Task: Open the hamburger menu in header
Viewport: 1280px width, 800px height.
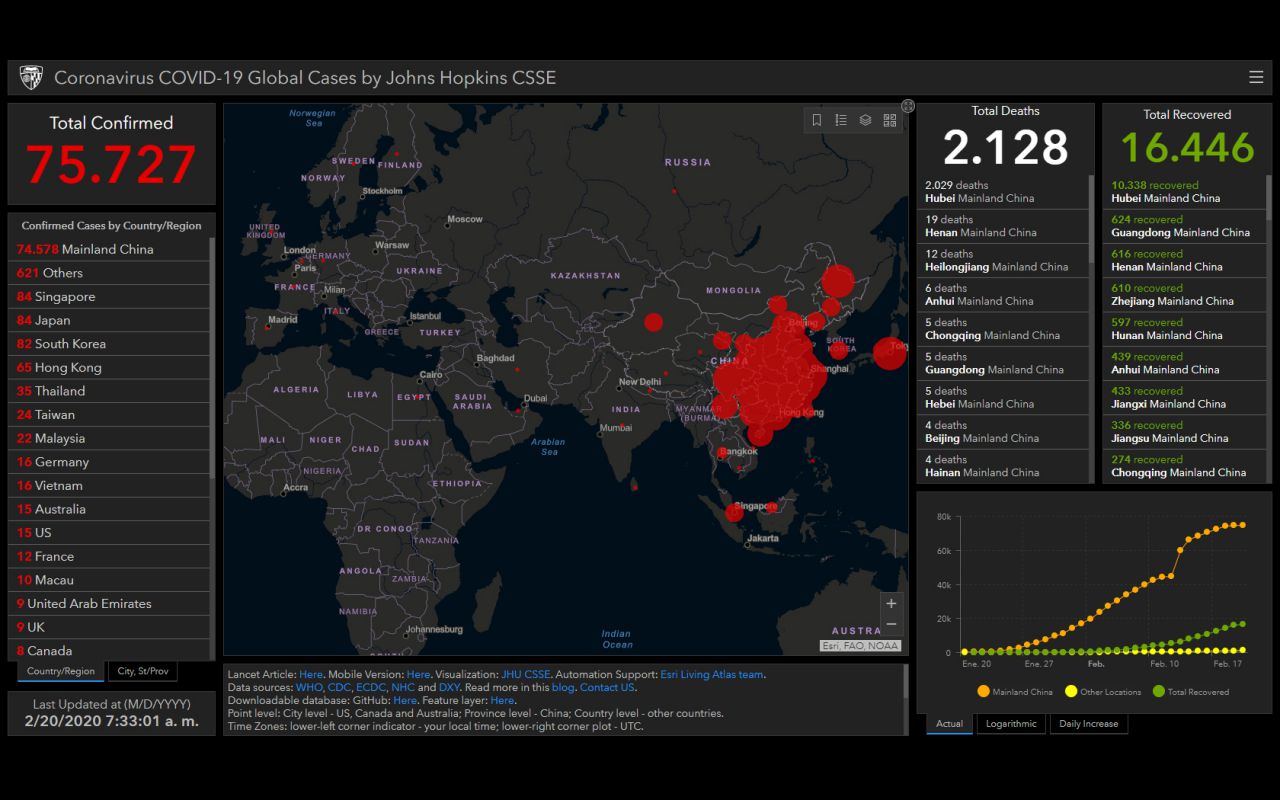Action: (1256, 77)
